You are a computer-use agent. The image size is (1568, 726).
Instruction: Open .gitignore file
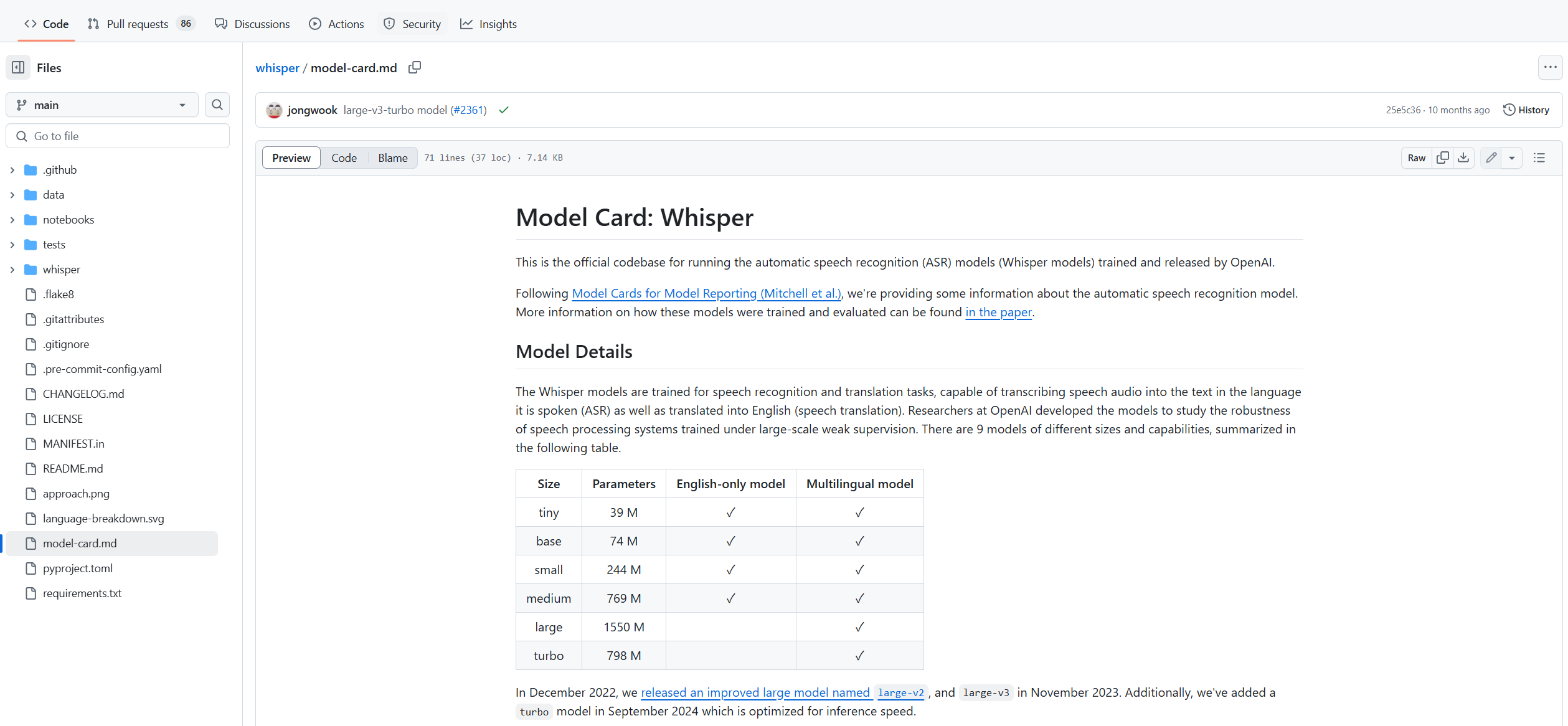click(x=66, y=344)
